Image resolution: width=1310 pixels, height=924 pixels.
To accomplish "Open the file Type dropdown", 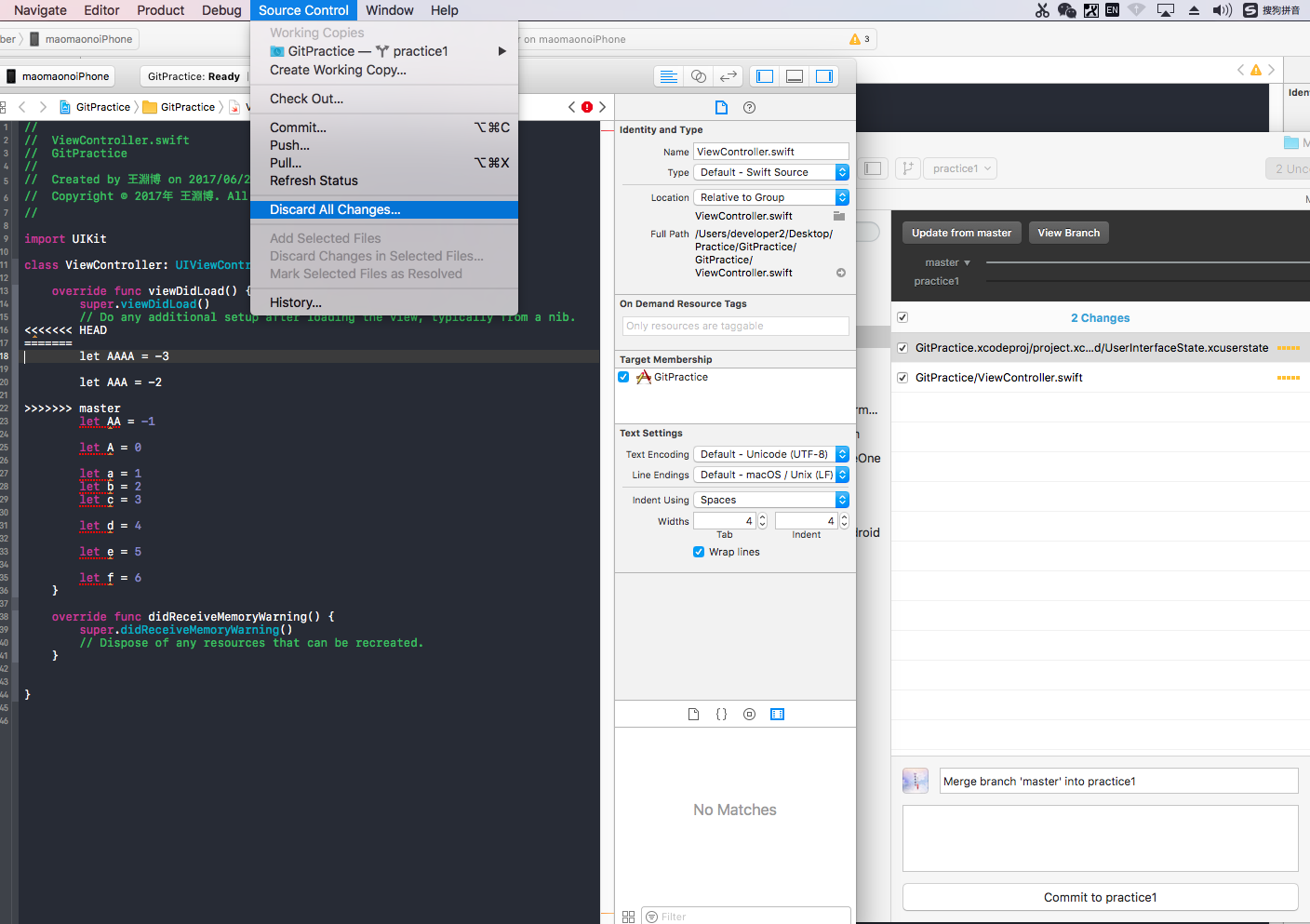I will 771,172.
